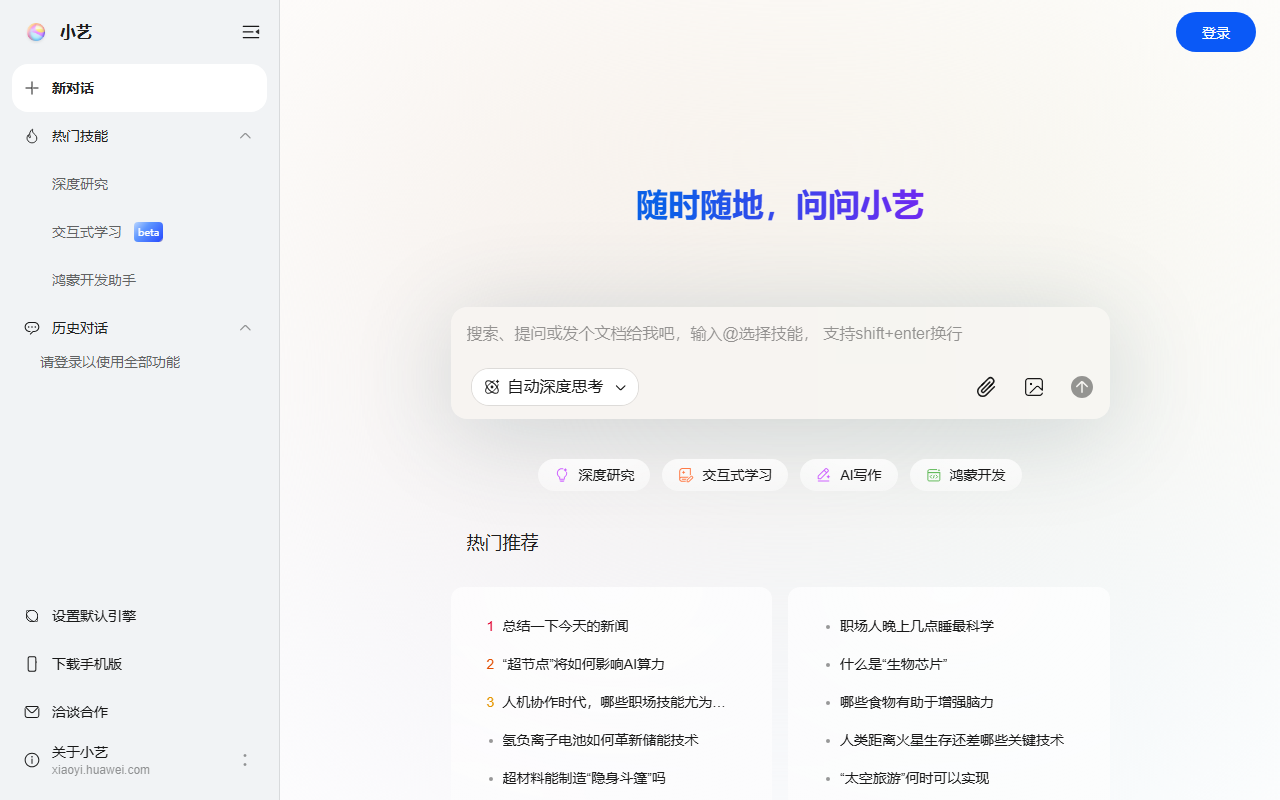
Task: Open the 自动深度思考 mode dropdown
Action: [555, 387]
